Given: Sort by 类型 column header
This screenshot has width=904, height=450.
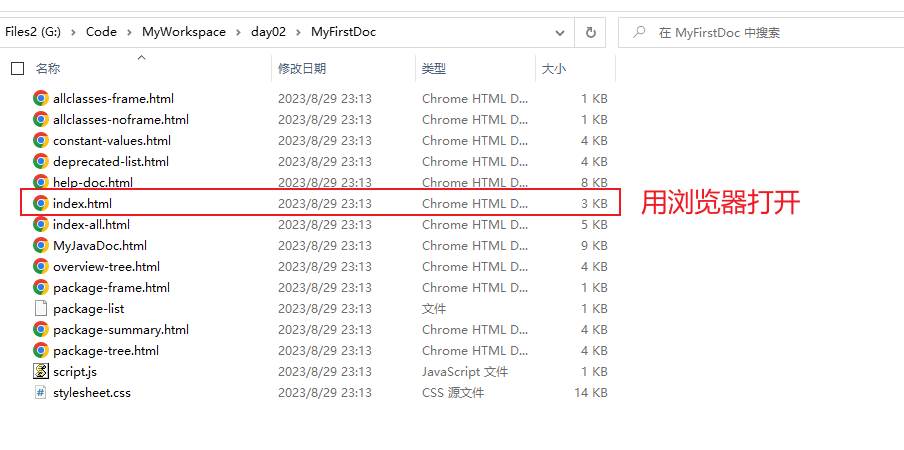Looking at the screenshot, I should click(x=434, y=69).
